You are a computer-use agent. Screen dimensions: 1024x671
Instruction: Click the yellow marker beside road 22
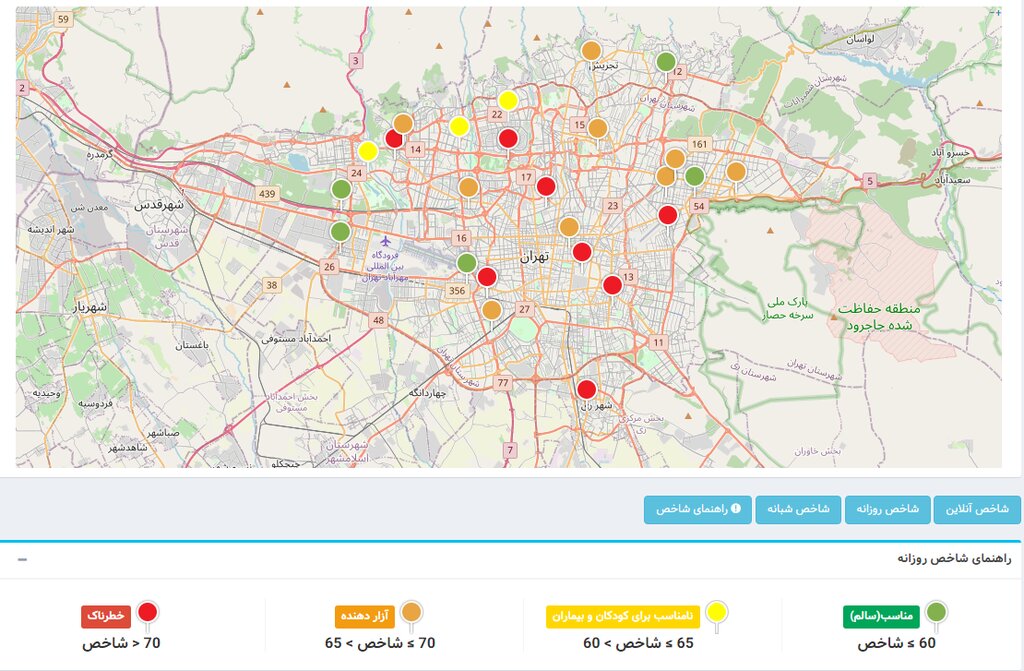pyautogui.click(x=508, y=100)
